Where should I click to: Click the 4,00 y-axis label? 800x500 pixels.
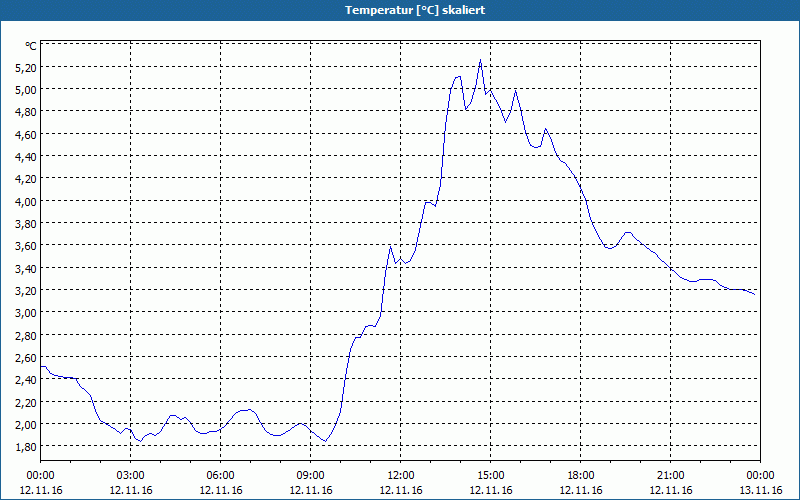pyautogui.click(x=27, y=202)
